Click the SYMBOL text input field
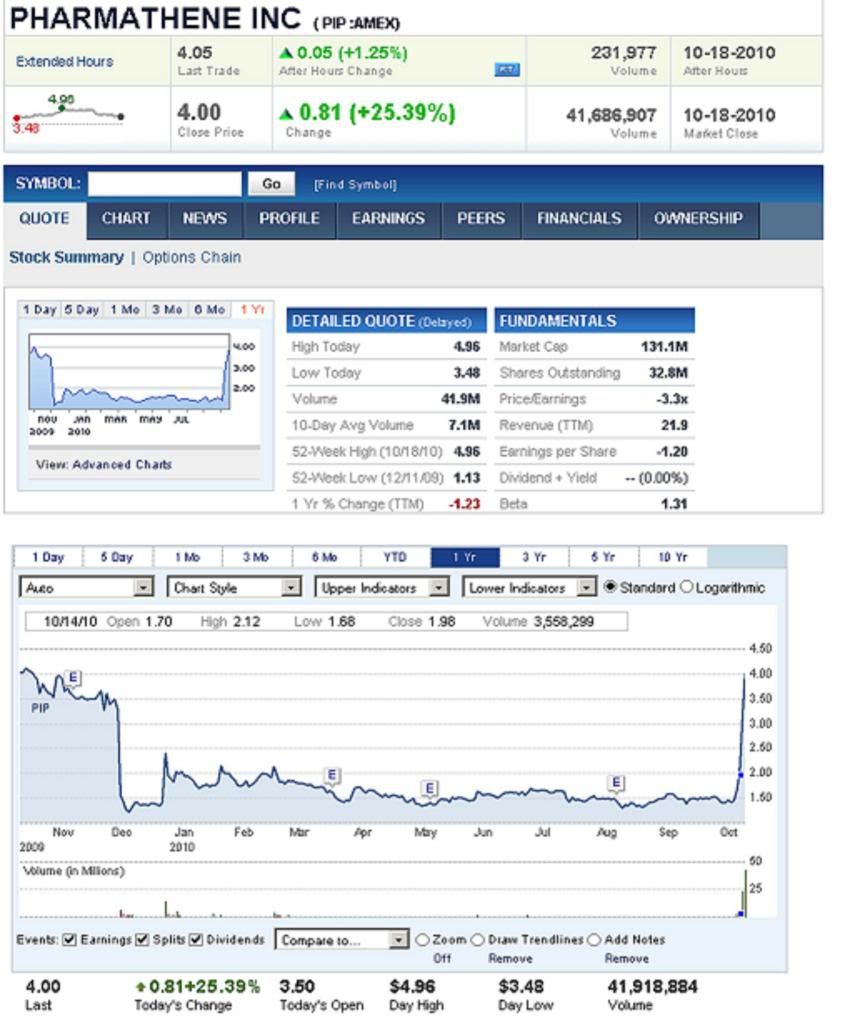 click(x=165, y=184)
